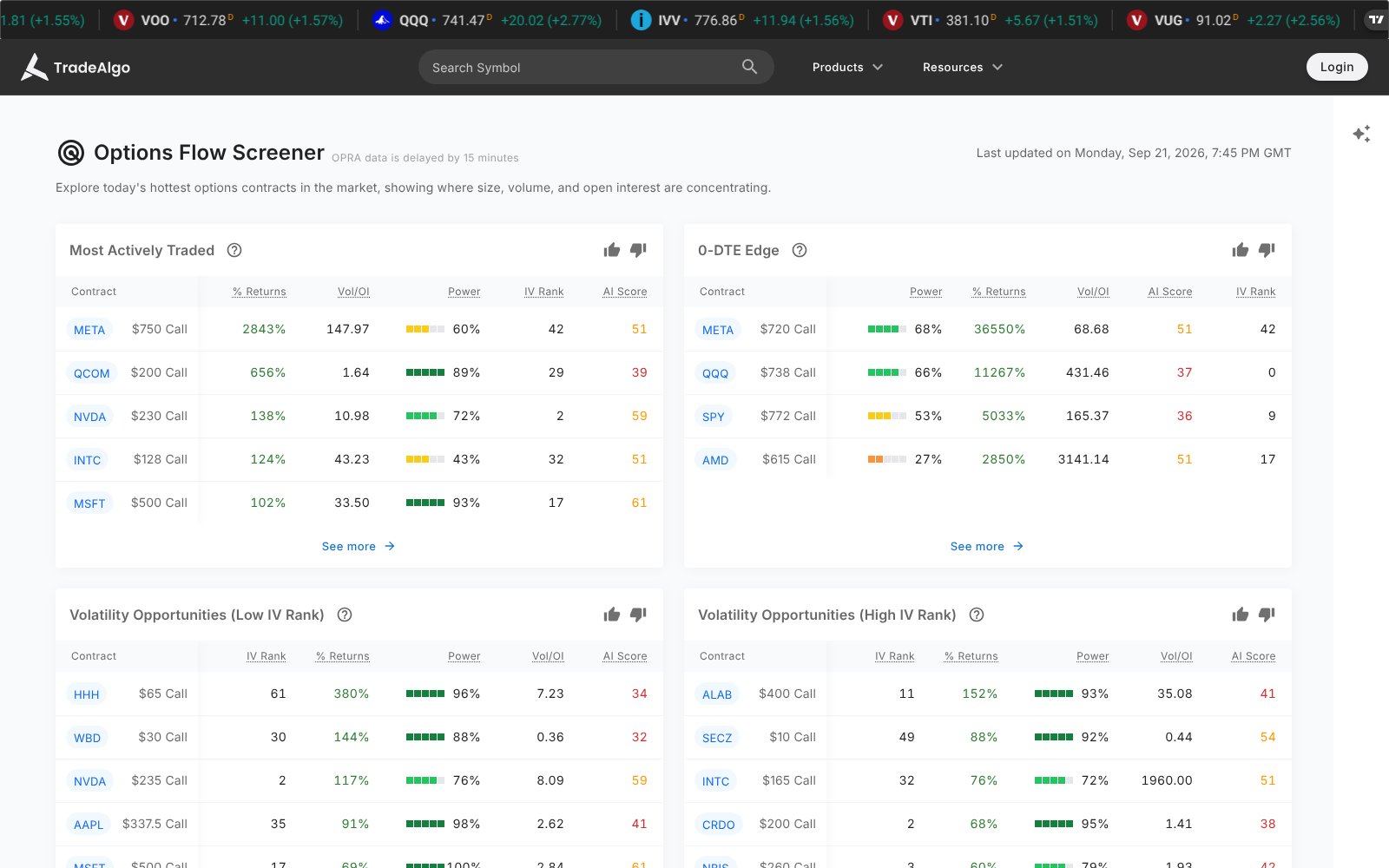Sort 0-DTE Edge by IV Rank header
Image resolution: width=1389 pixels, height=868 pixels.
click(1256, 292)
